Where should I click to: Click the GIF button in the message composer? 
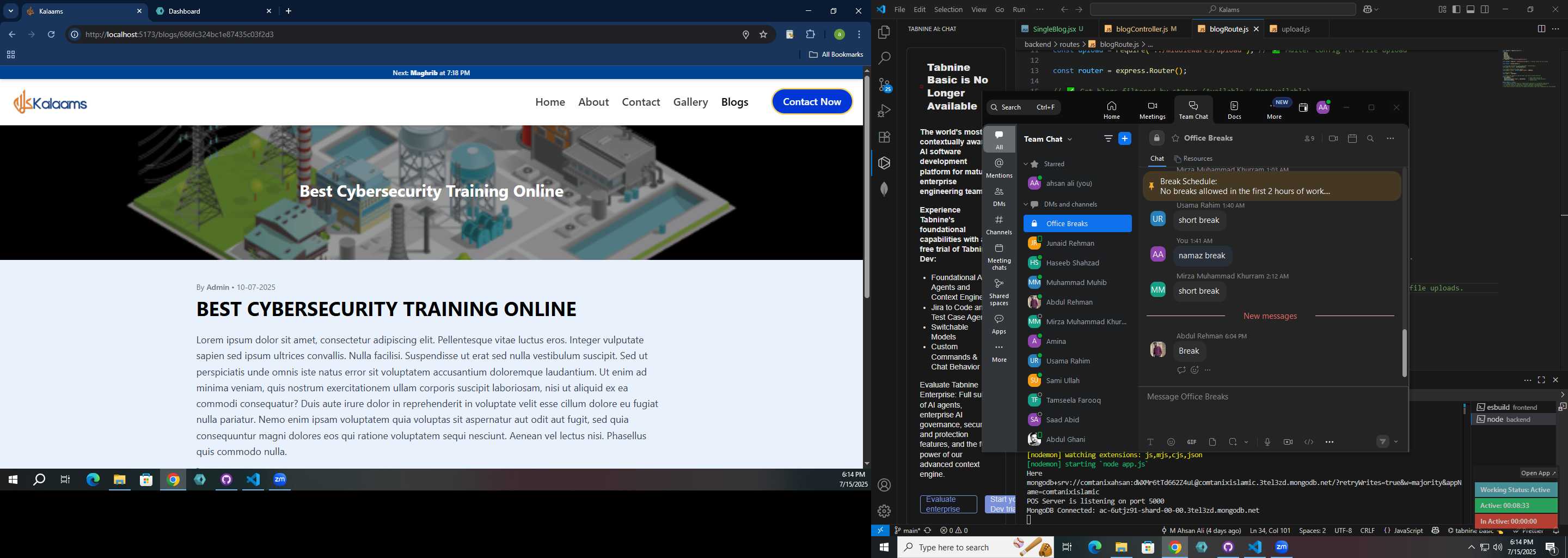coord(1192,442)
